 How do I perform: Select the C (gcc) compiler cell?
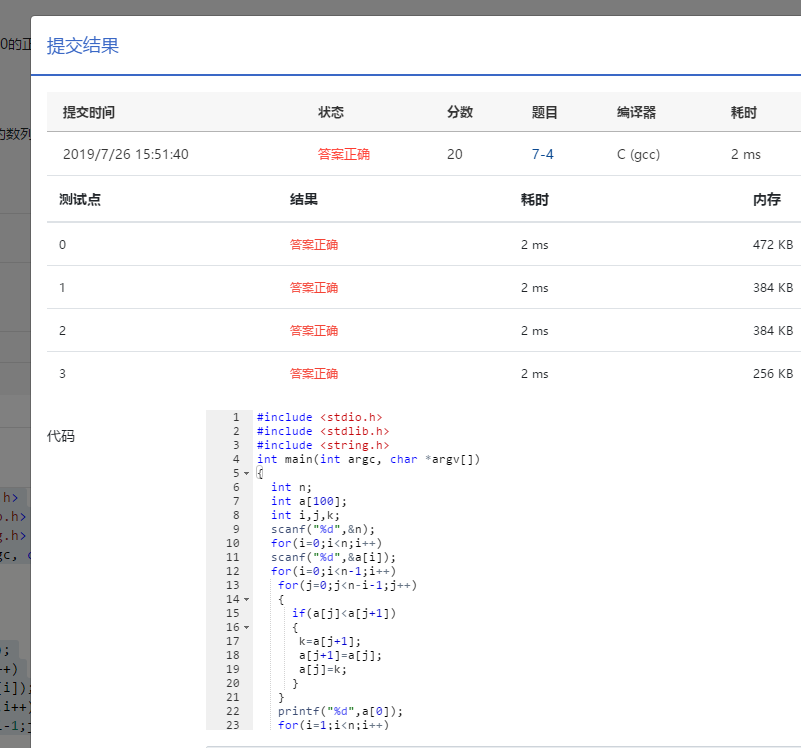(x=638, y=154)
